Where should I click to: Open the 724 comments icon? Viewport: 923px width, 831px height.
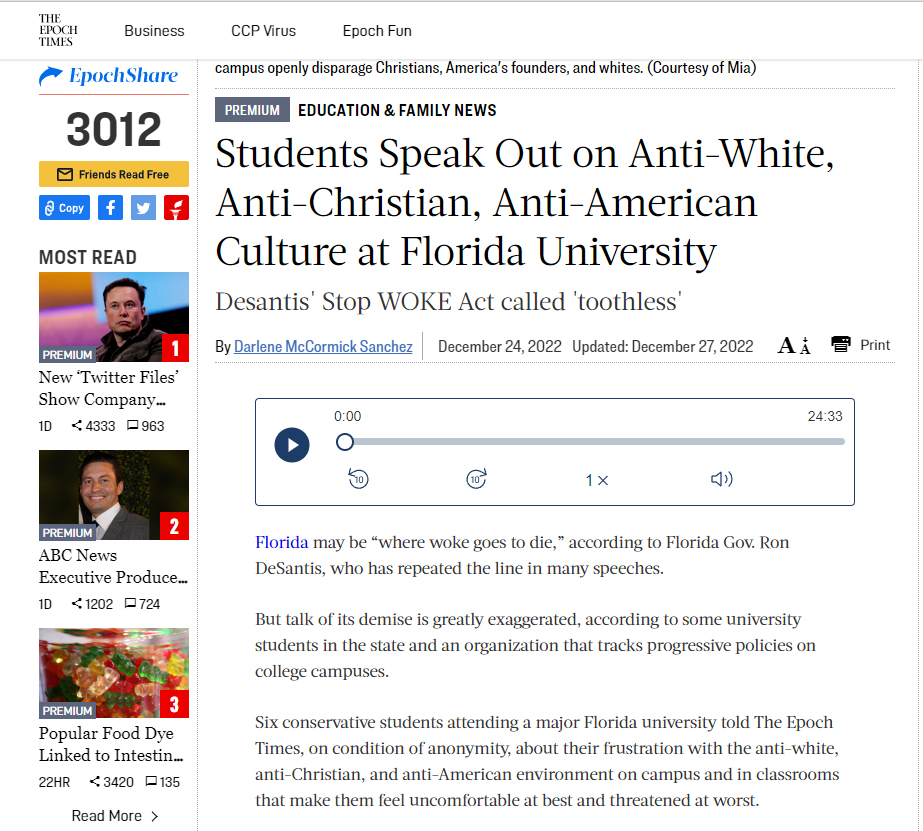[131, 603]
